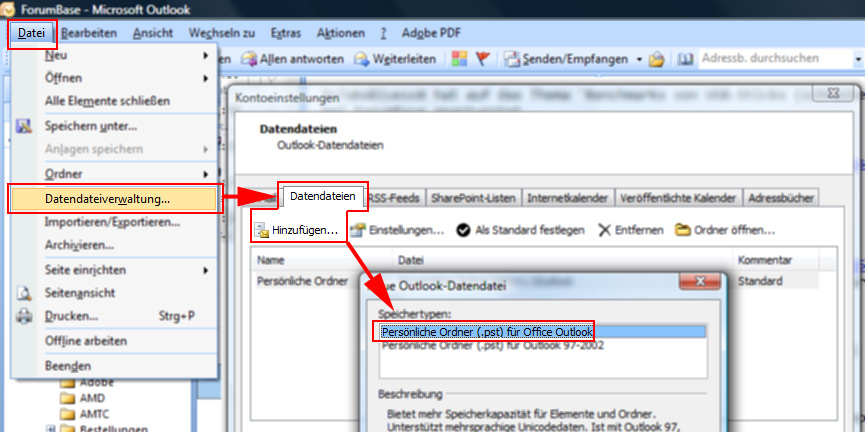Click the Ordner öffnen folder icon
The height and width of the screenshot is (432, 865).
click(x=683, y=230)
